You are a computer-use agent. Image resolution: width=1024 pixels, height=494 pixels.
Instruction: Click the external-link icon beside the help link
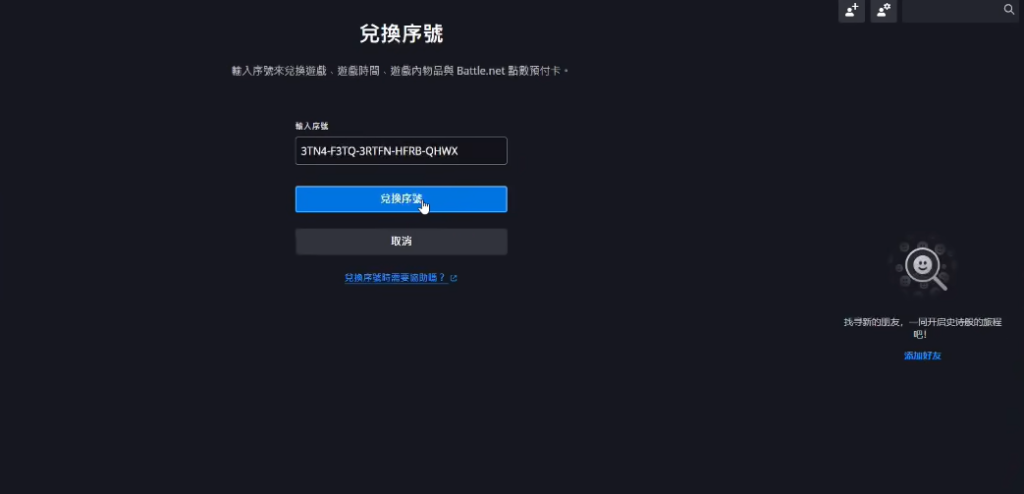(454, 278)
